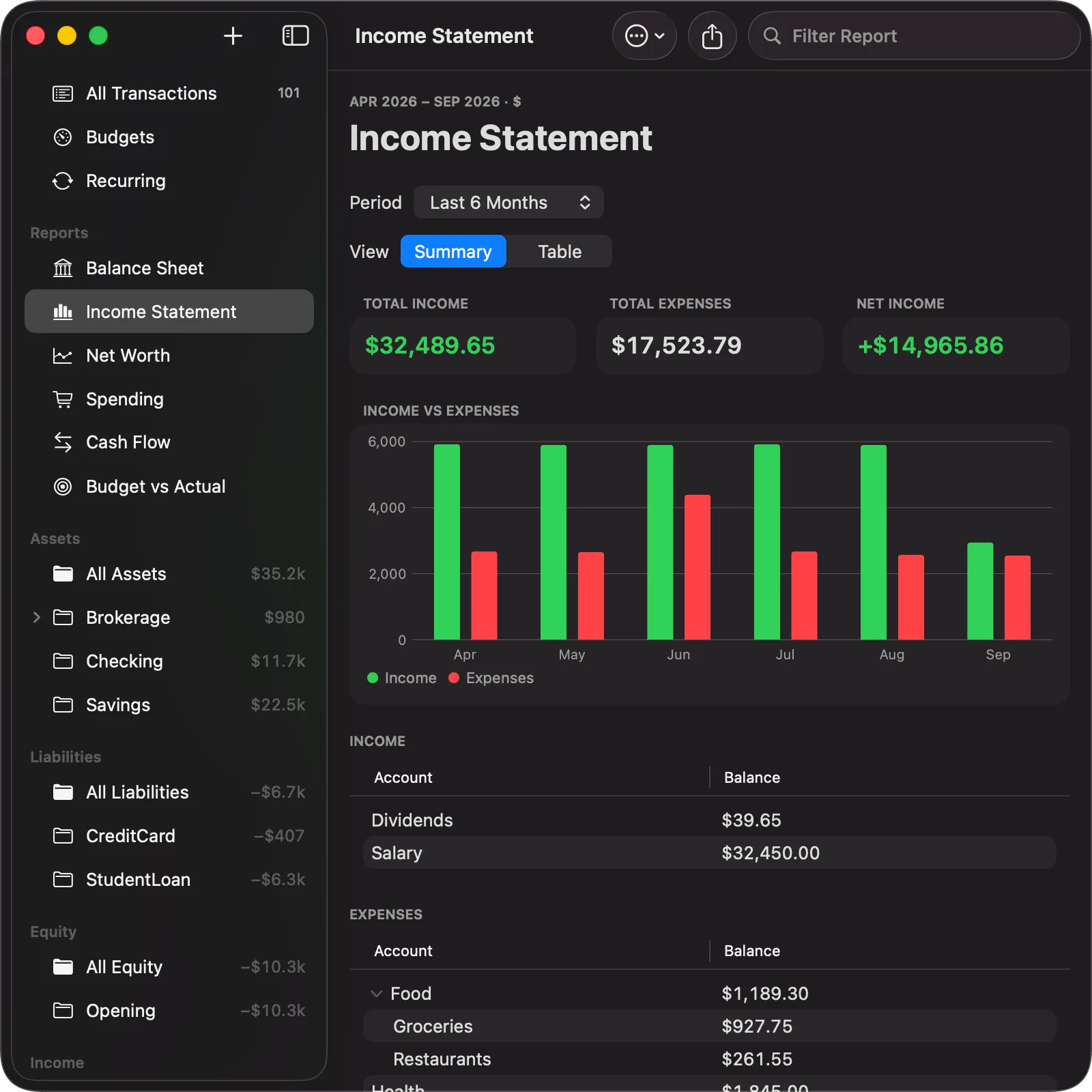The width and height of the screenshot is (1092, 1092).
Task: Select Opening equity account
Action: 169,1011
